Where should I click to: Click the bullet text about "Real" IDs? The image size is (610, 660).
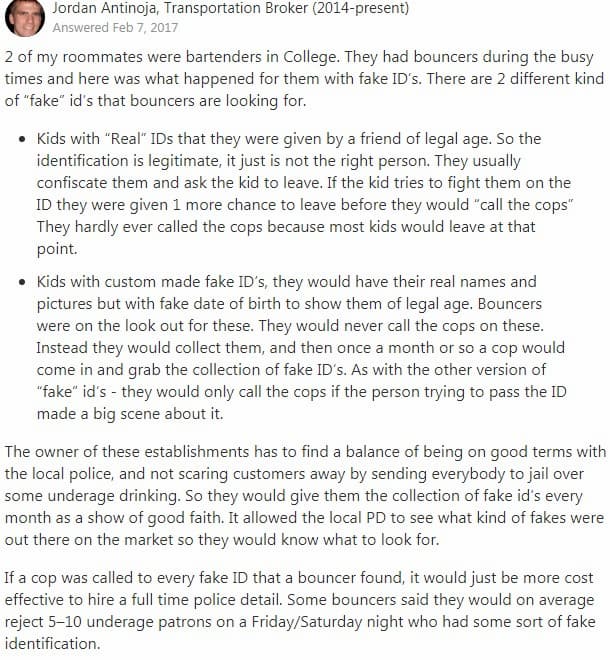(305, 194)
